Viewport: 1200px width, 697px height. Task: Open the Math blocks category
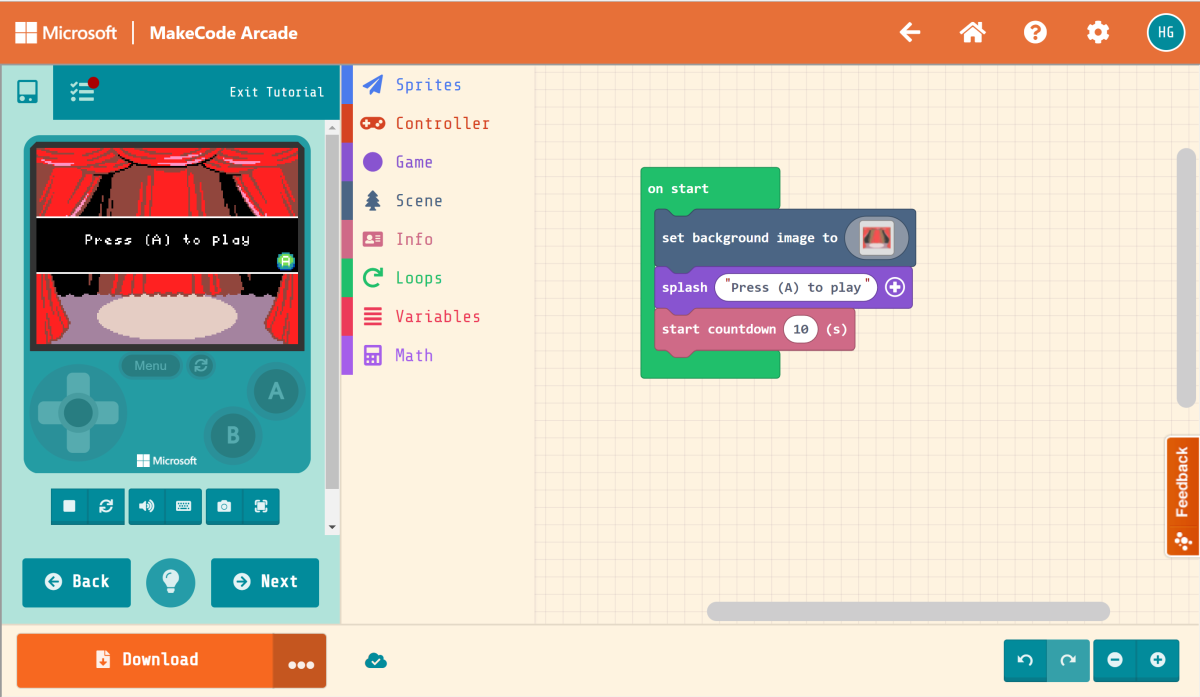tap(416, 355)
